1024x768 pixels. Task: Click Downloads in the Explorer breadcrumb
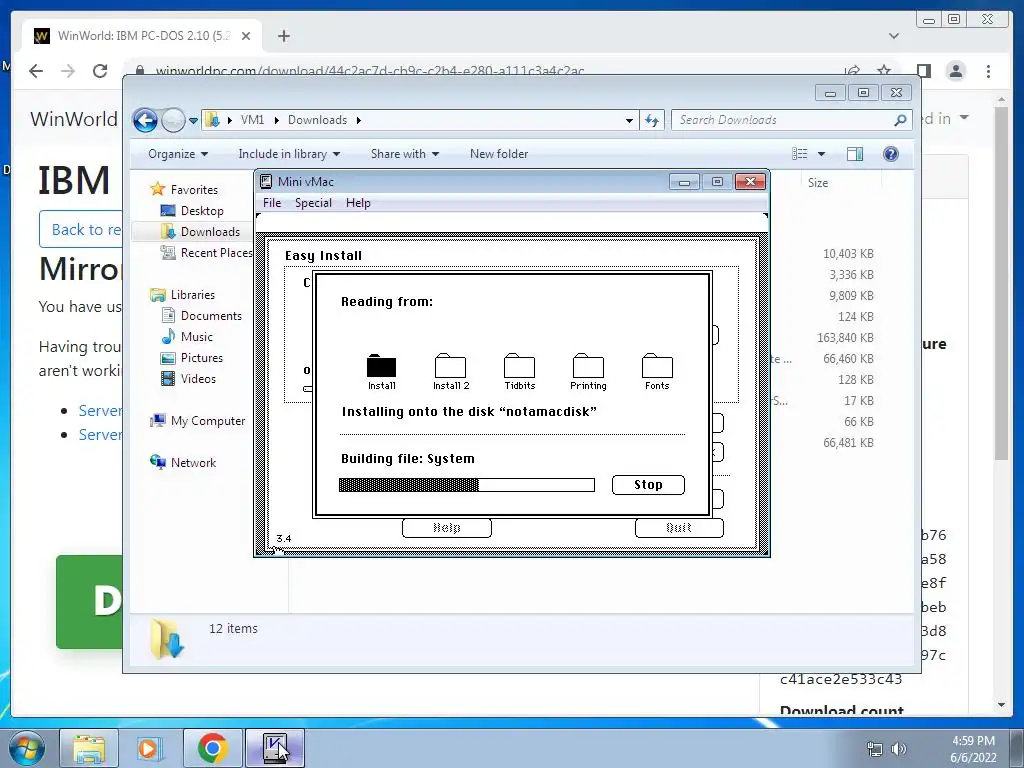(317, 120)
